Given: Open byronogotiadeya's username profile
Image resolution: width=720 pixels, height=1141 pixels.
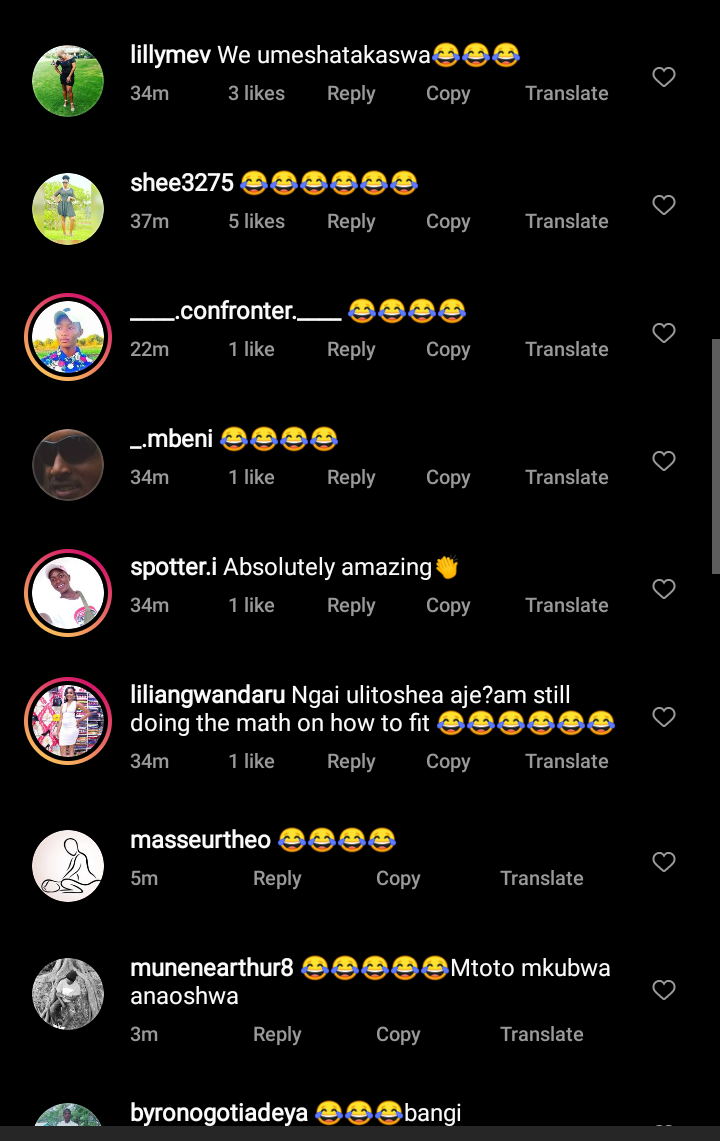Looking at the screenshot, I should coord(218,1113).
